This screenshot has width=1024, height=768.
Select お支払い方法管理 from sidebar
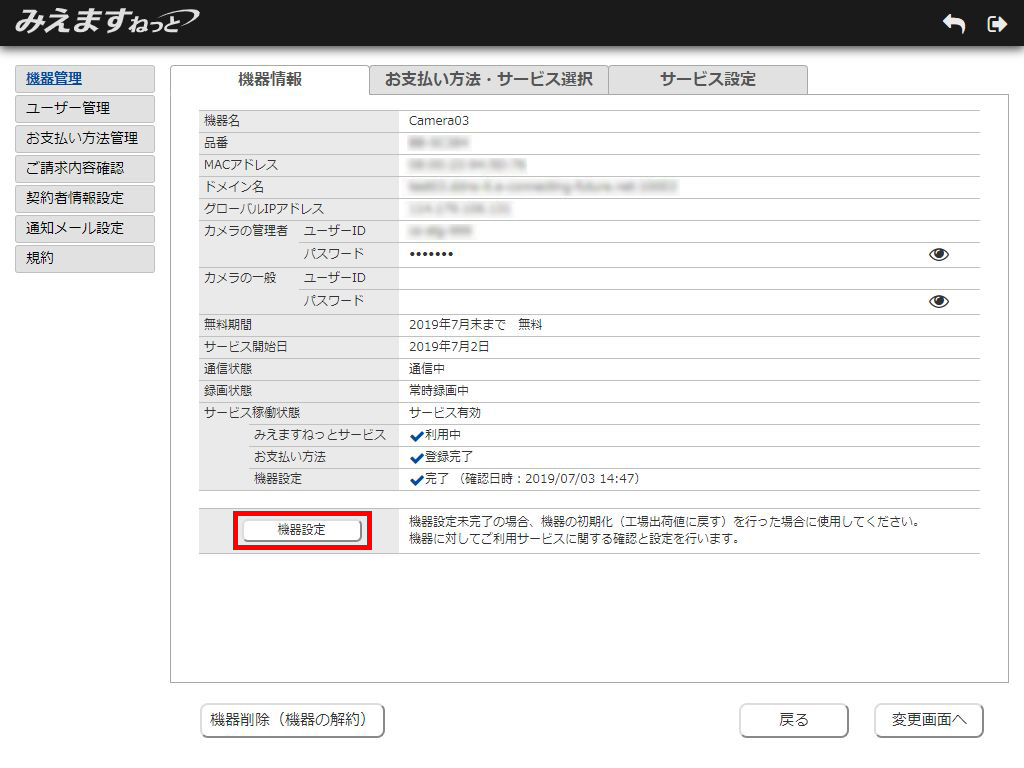pos(85,139)
